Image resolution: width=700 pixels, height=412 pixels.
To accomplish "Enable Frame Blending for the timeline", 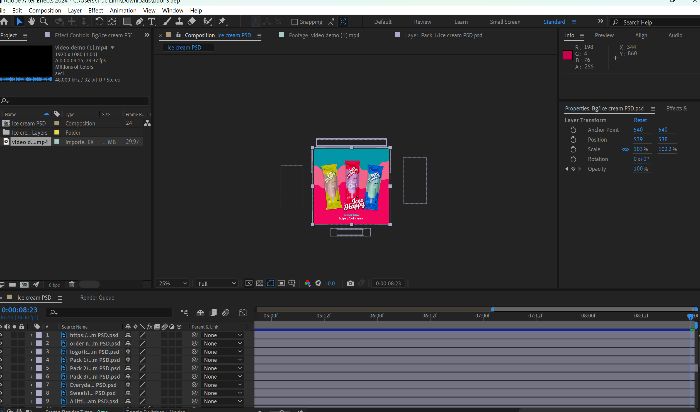I will [213, 312].
